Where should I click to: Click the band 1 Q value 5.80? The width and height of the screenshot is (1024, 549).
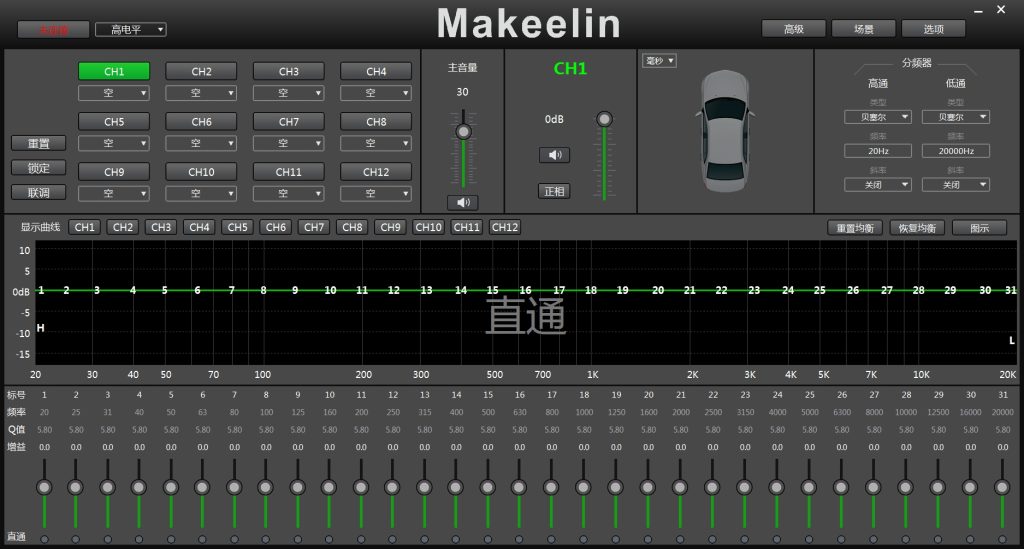coord(44,430)
